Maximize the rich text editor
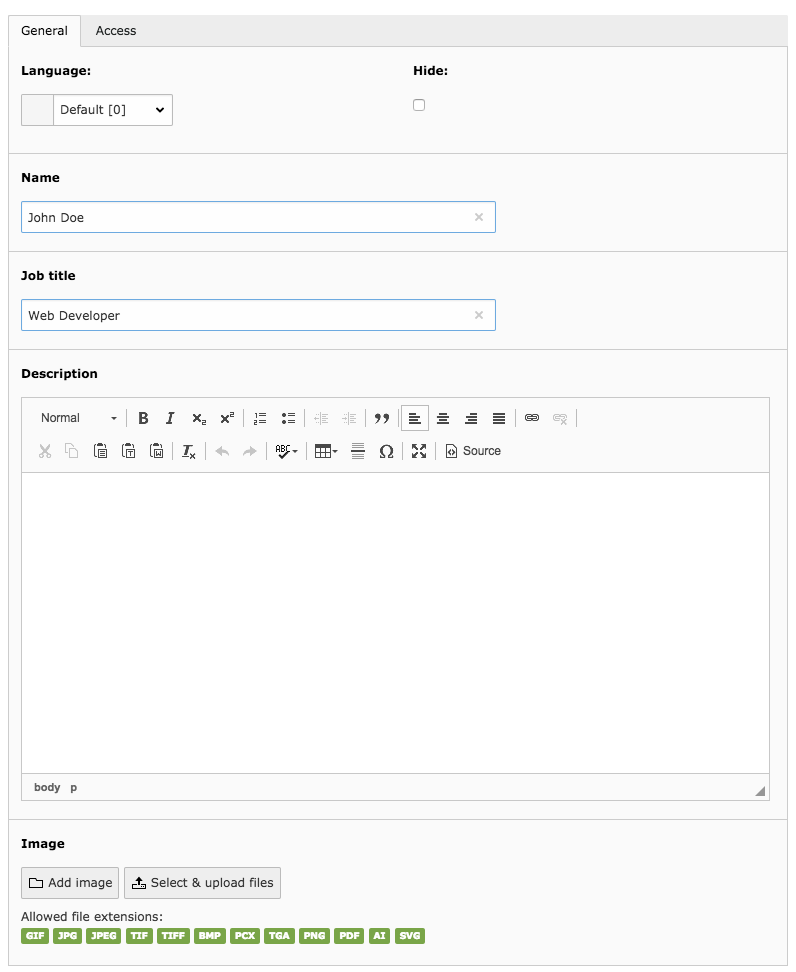Viewport: 796px width, 972px height. pos(419,451)
